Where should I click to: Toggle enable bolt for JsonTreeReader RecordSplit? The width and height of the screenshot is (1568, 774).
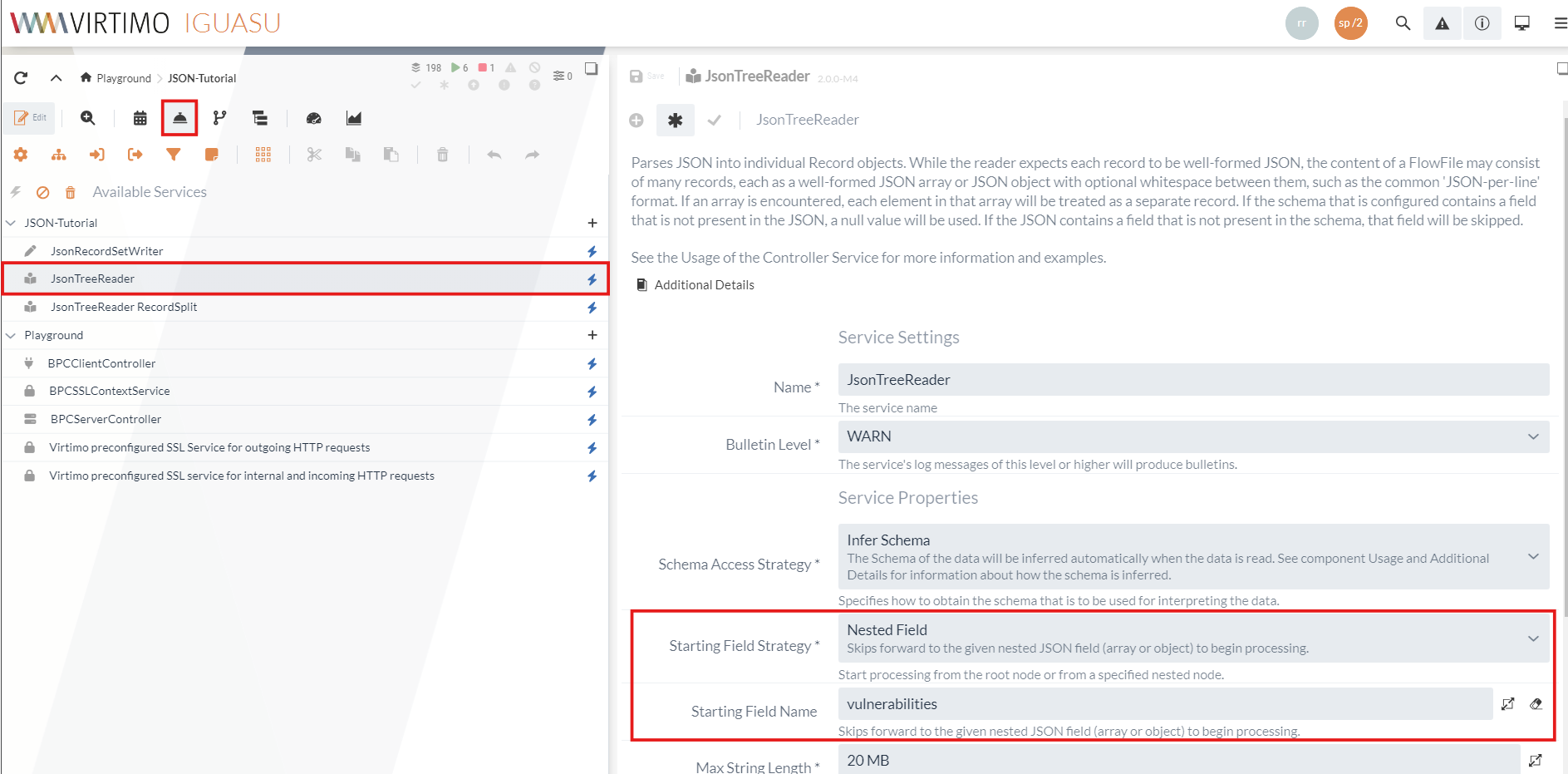click(592, 308)
